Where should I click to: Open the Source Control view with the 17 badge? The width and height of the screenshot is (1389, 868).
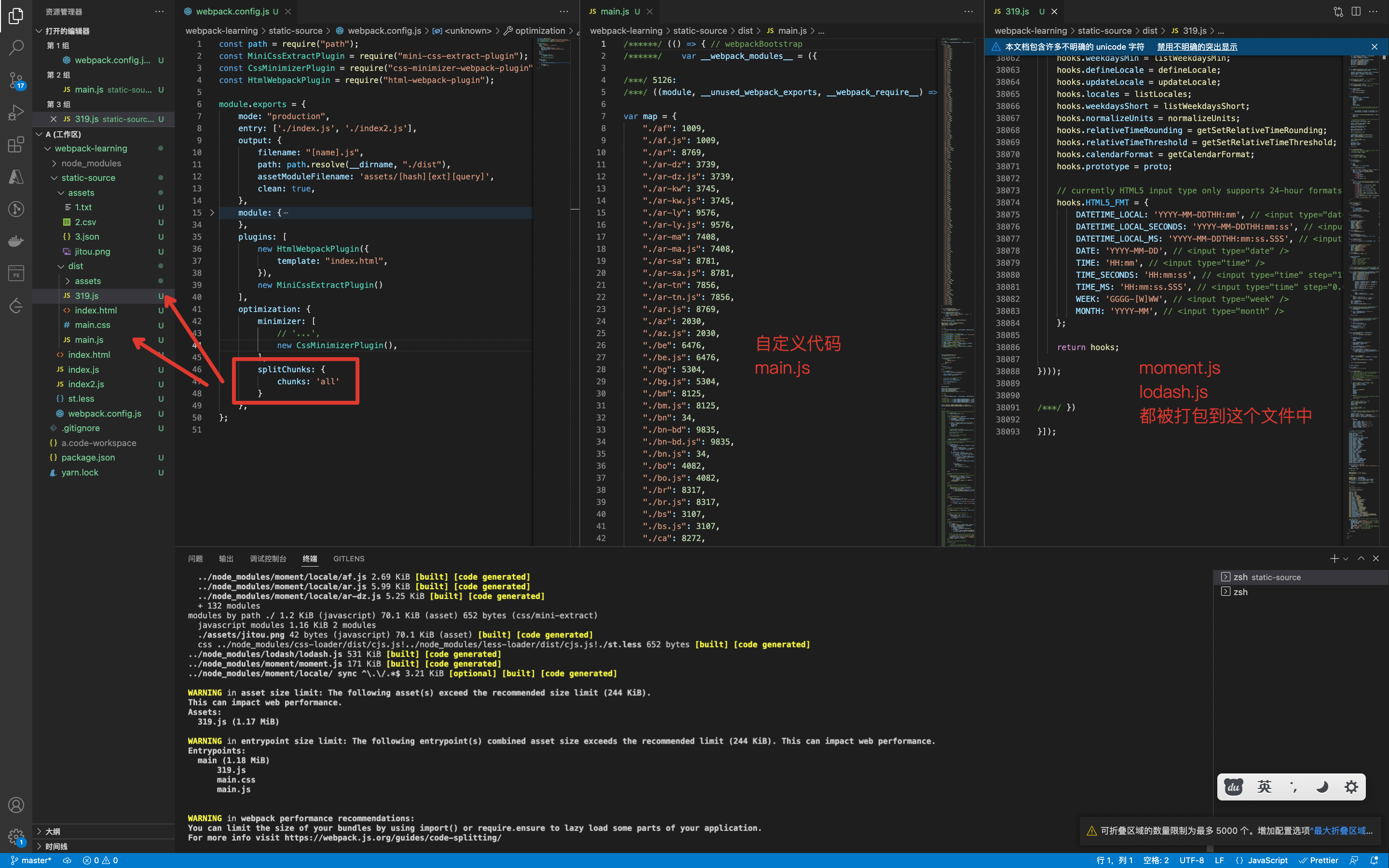(x=16, y=80)
